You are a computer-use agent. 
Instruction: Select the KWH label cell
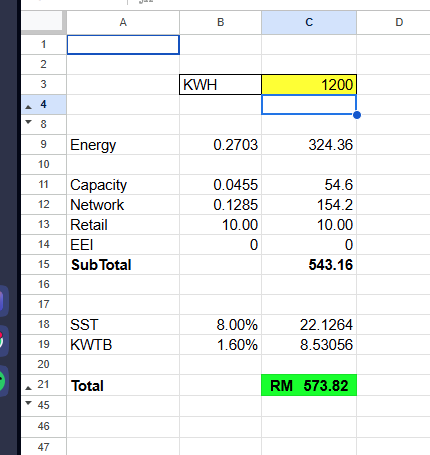pos(220,85)
